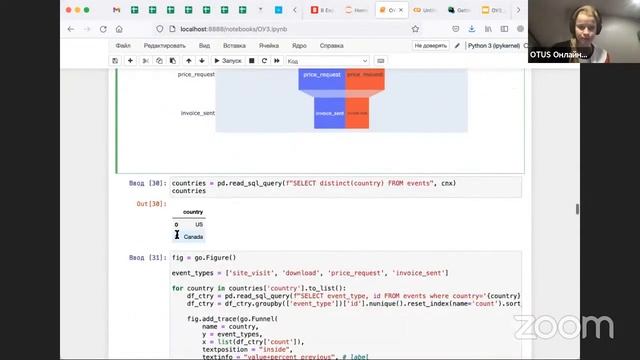Click the blue invoice_sent funnel segment

tap(330, 113)
